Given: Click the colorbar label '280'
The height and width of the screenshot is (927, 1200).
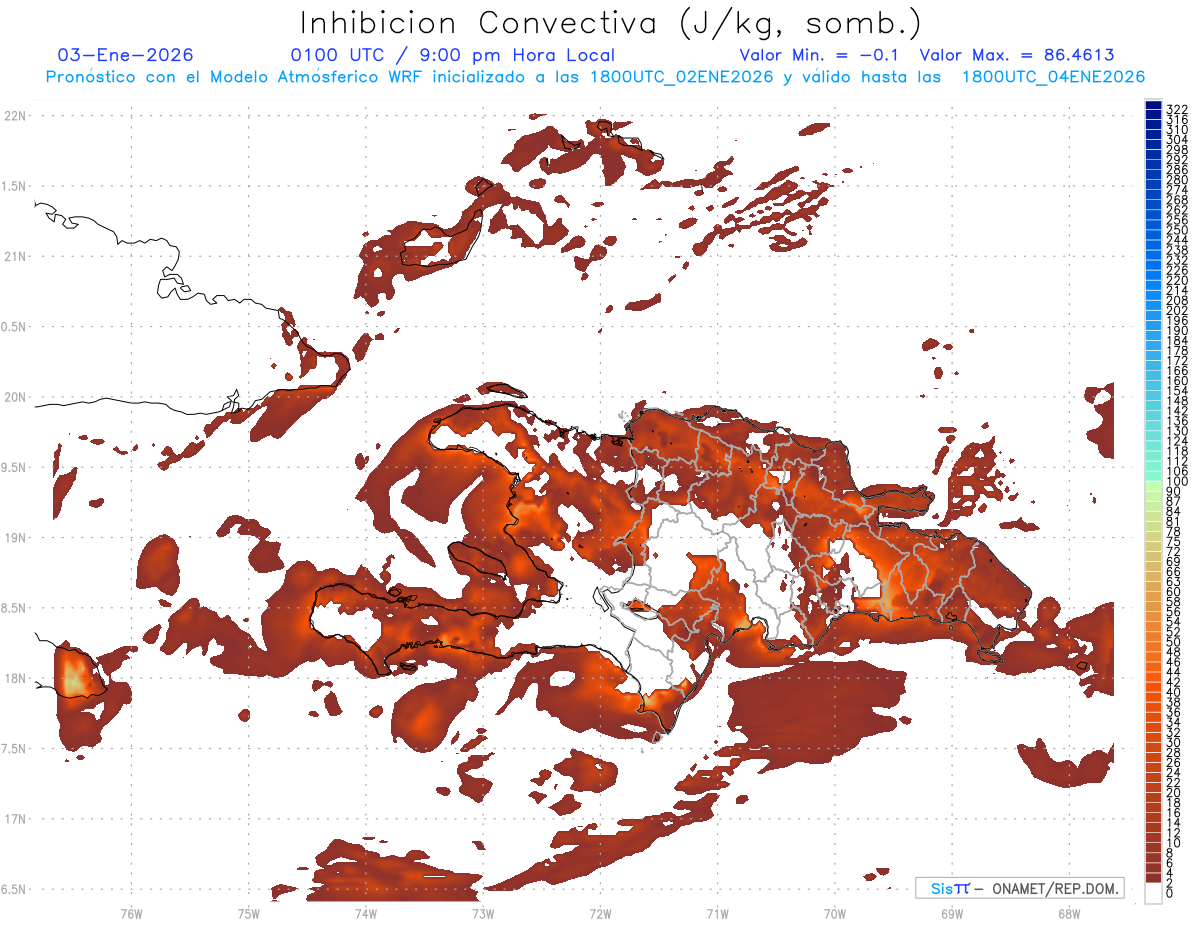Looking at the screenshot, I should pyautogui.click(x=1178, y=180).
